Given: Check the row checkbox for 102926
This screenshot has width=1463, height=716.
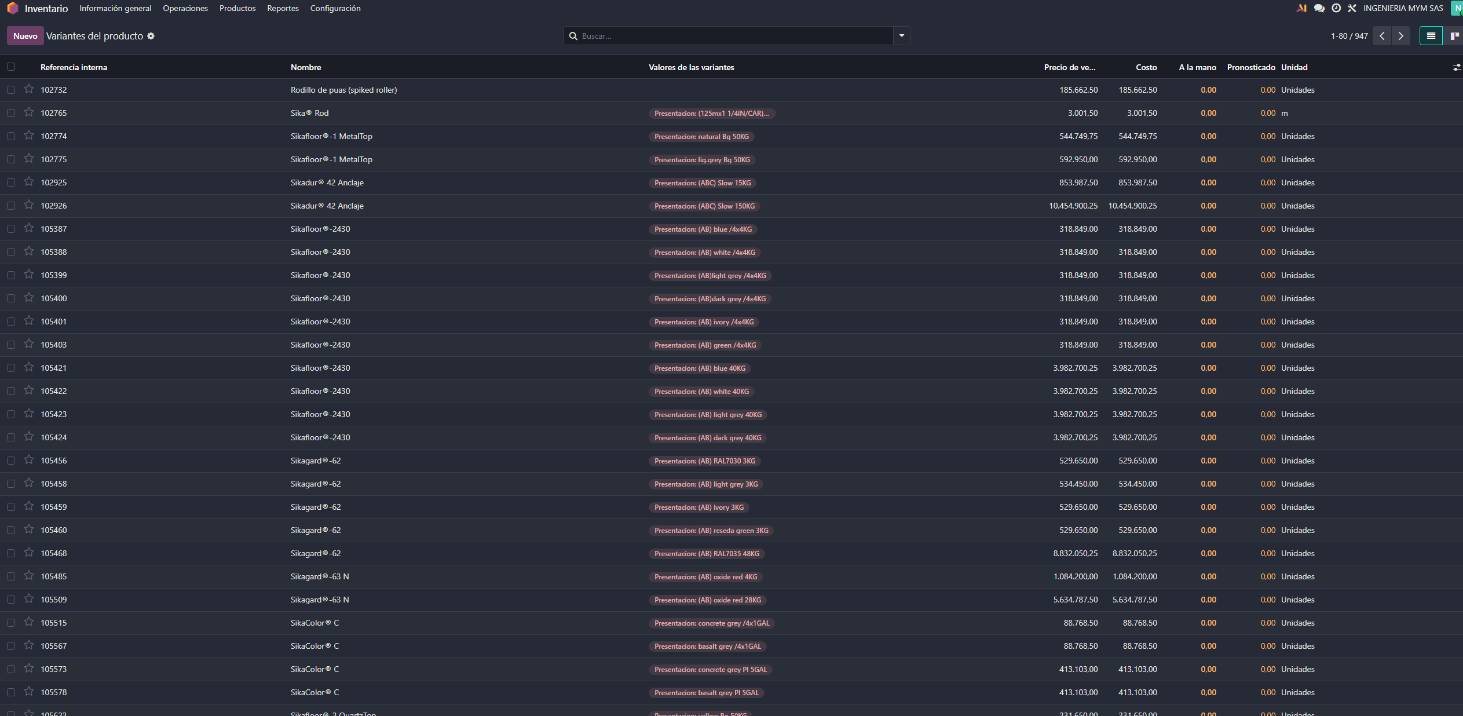Looking at the screenshot, I should click(x=11, y=206).
